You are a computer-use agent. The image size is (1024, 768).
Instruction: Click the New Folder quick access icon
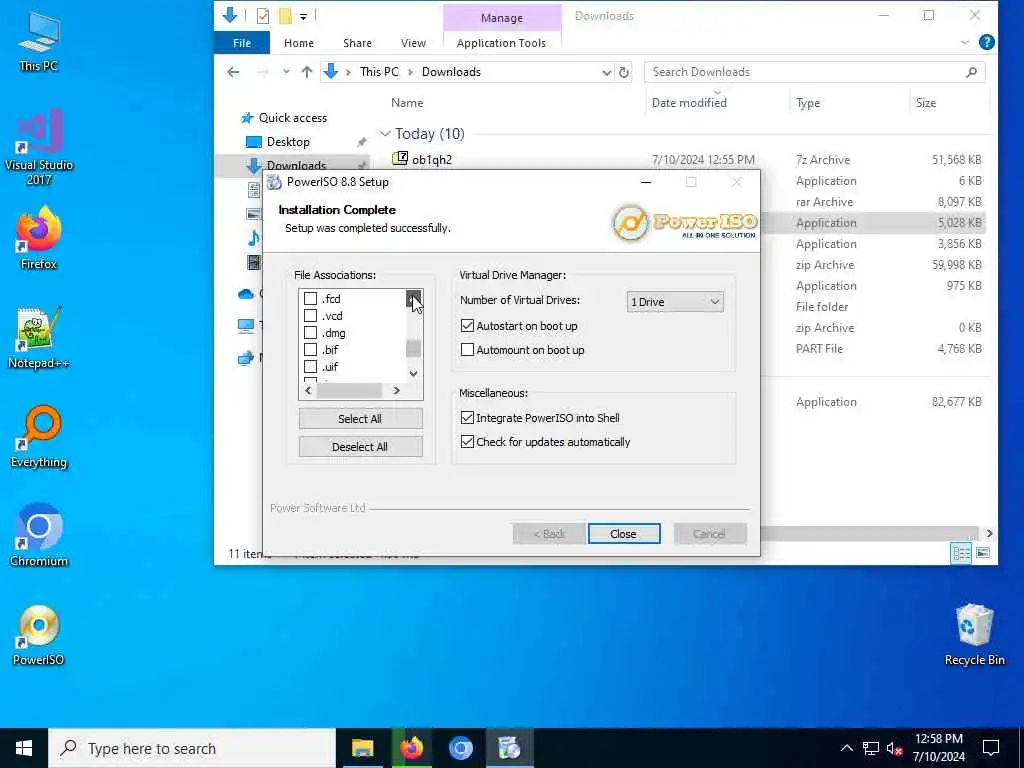pyautogui.click(x=285, y=16)
